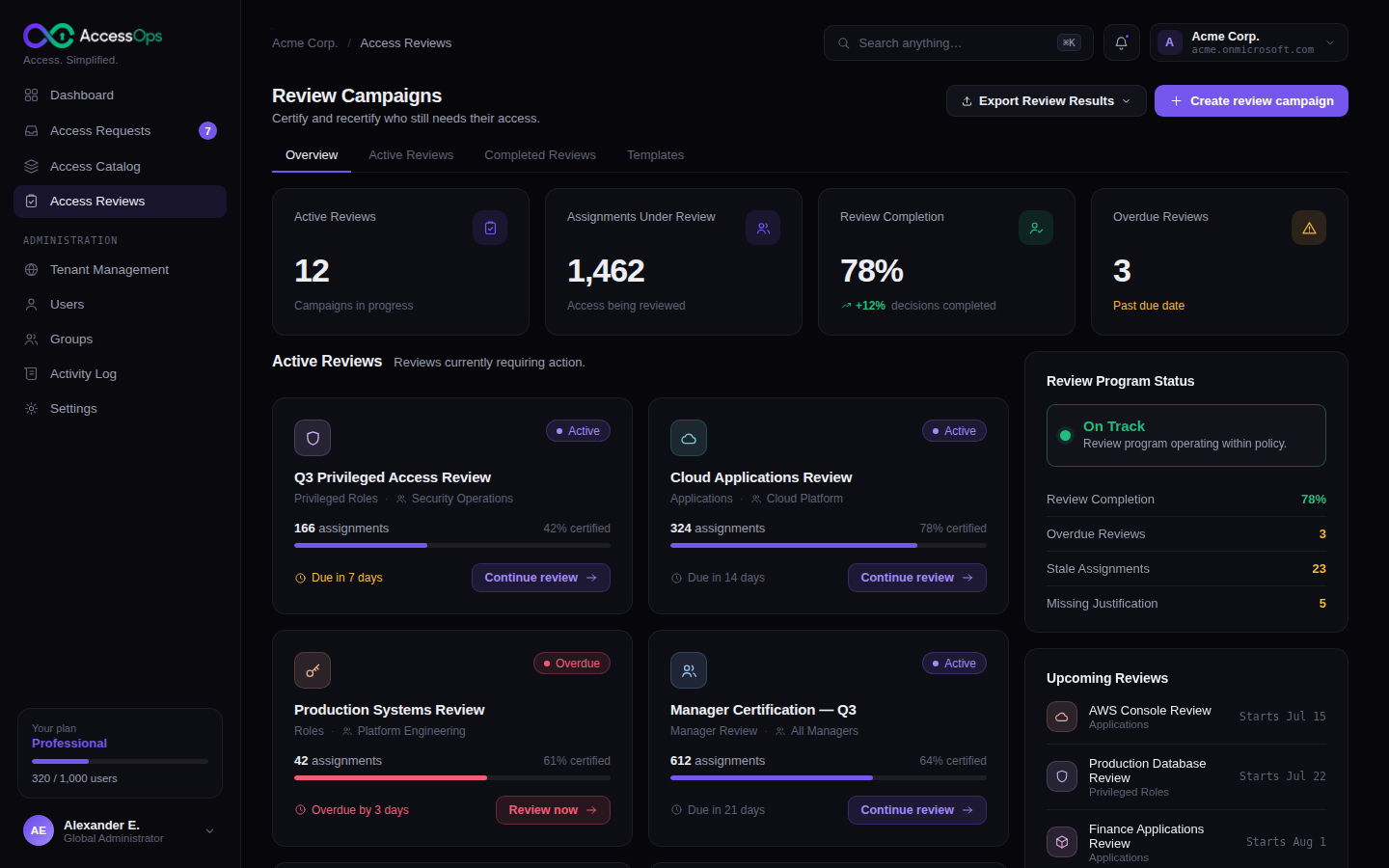This screenshot has width=1389, height=868.
Task: Click the Assignments Under Review people icon
Action: pyautogui.click(x=763, y=228)
